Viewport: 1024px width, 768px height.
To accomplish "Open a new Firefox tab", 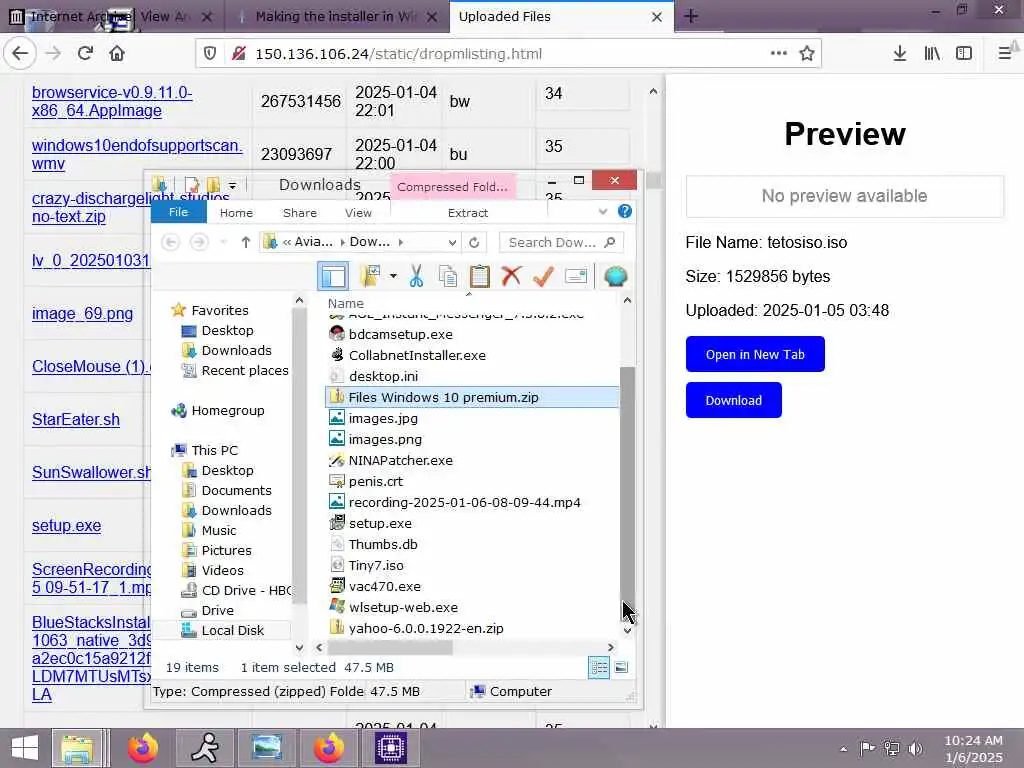I will click(691, 17).
